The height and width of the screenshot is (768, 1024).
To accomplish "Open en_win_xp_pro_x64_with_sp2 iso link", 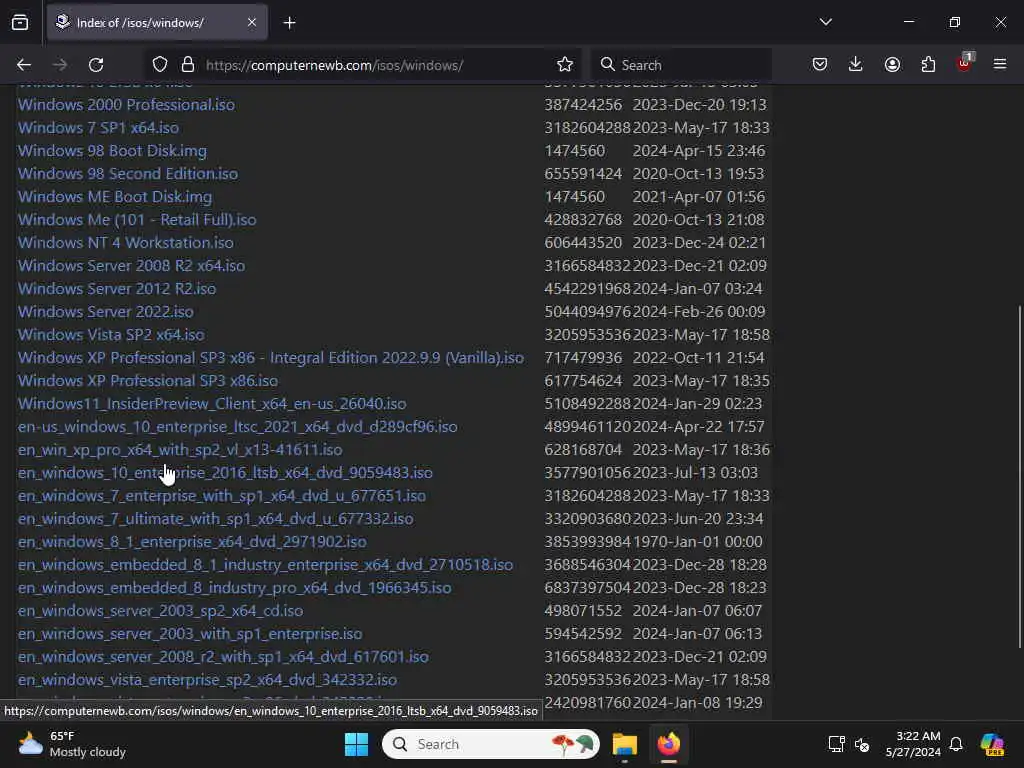I will point(180,449).
